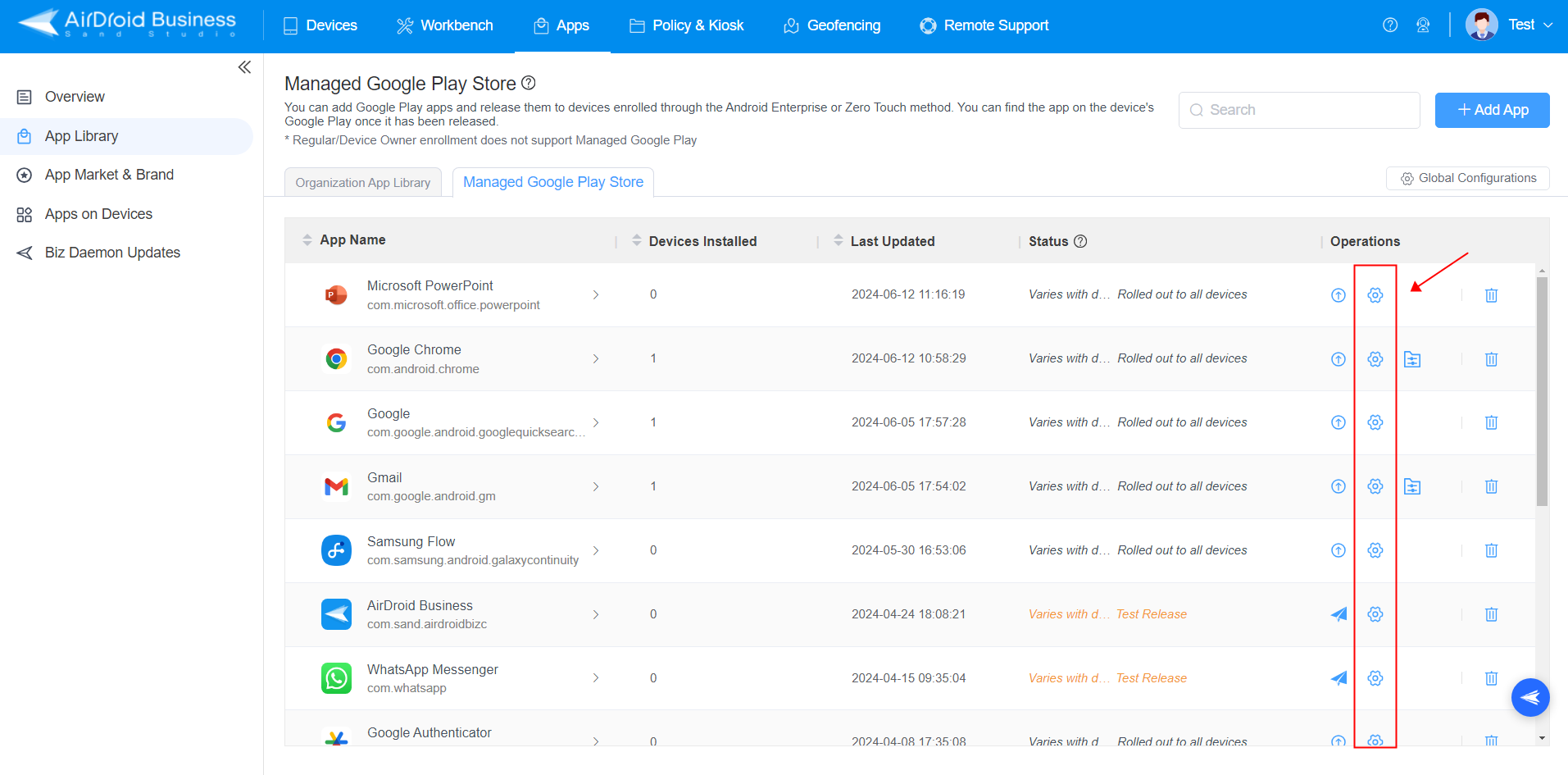Click the settings gear for Microsoft PowerPoint
This screenshot has height=775, width=1568.
tap(1375, 295)
